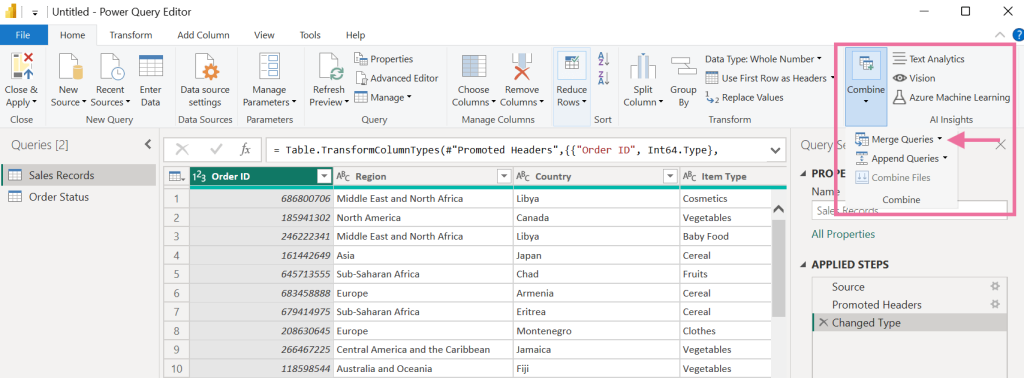Click the Close & Apply icon
Screen dimensions: 1024x378
(x=21, y=67)
